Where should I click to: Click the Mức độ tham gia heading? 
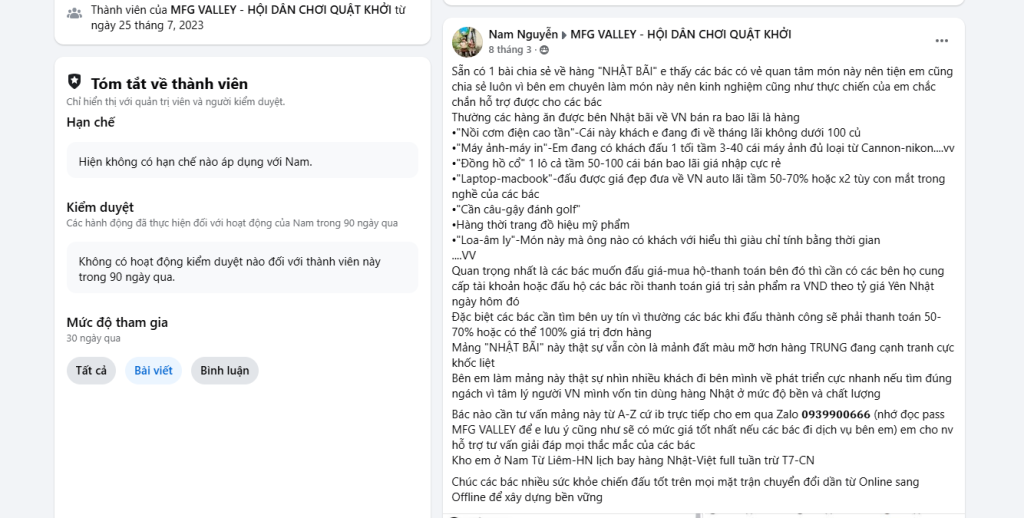(x=117, y=322)
